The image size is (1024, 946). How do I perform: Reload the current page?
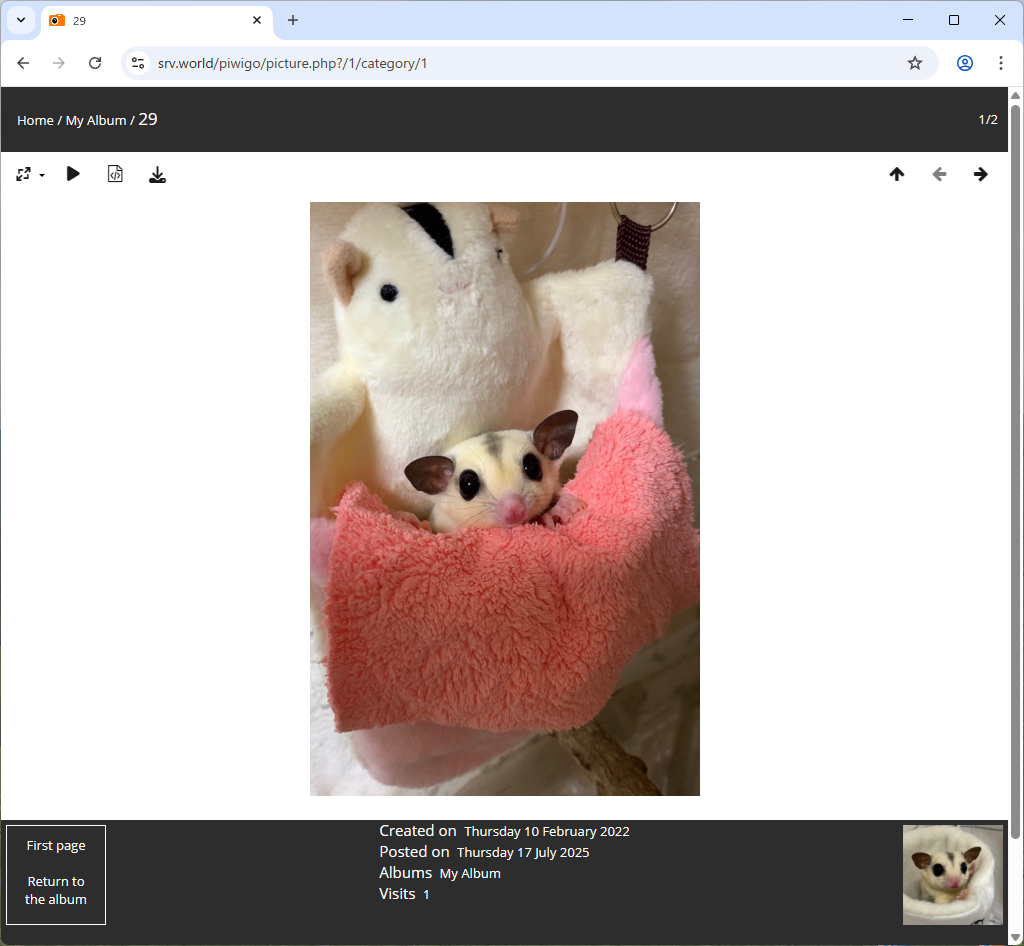95,63
